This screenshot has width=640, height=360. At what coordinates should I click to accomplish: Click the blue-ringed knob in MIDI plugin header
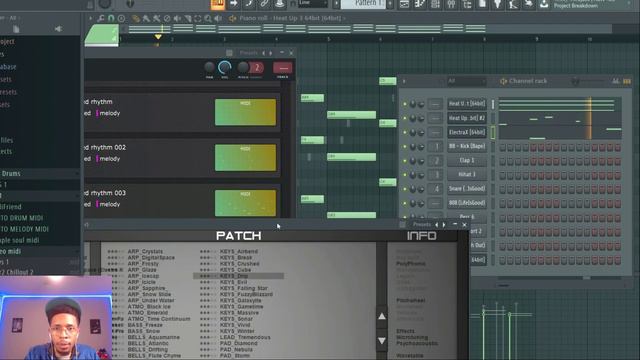tap(224, 67)
